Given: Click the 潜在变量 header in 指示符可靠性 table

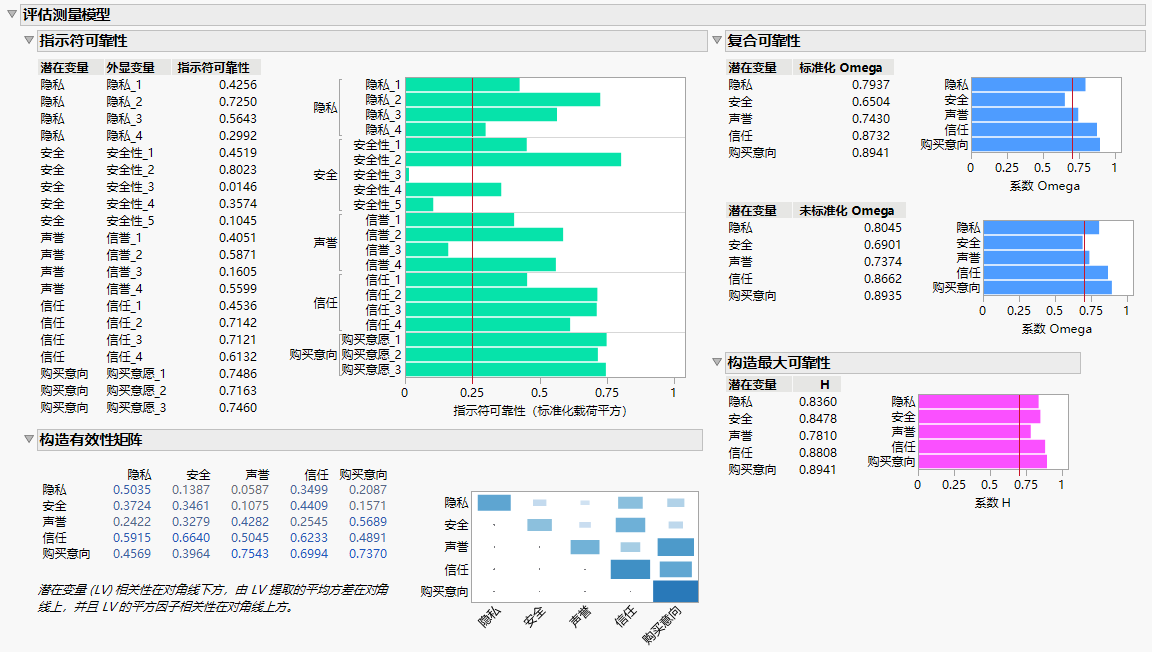Looking at the screenshot, I should coord(65,68).
